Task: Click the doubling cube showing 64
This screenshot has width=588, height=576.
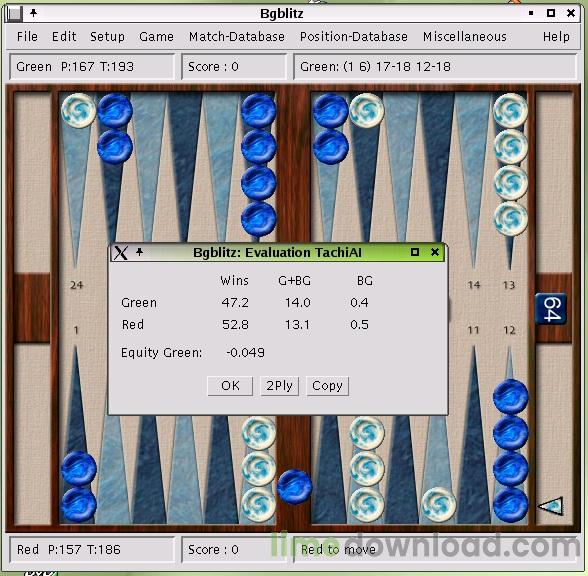Action: (551, 309)
